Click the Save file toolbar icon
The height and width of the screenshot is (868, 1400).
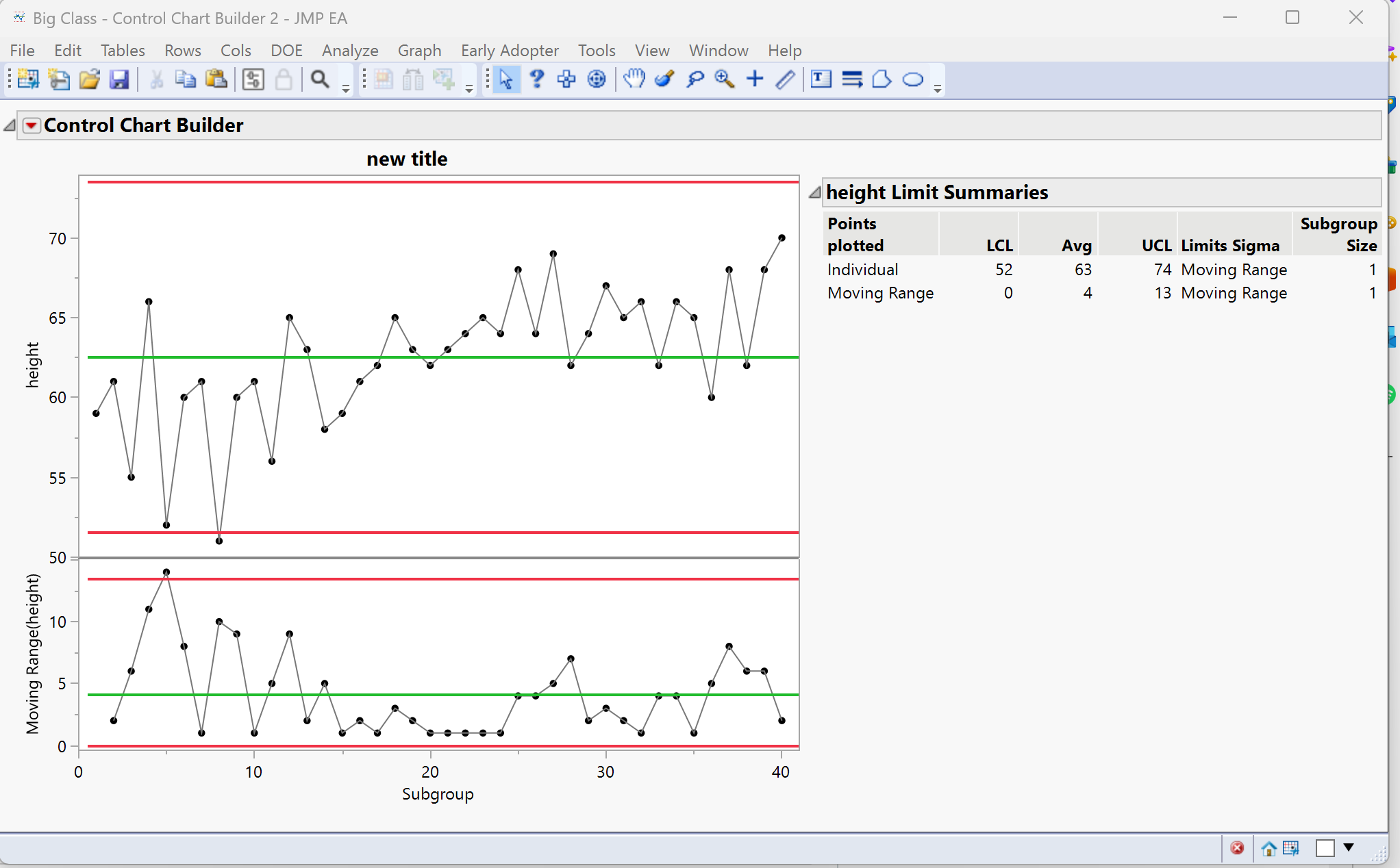[119, 79]
